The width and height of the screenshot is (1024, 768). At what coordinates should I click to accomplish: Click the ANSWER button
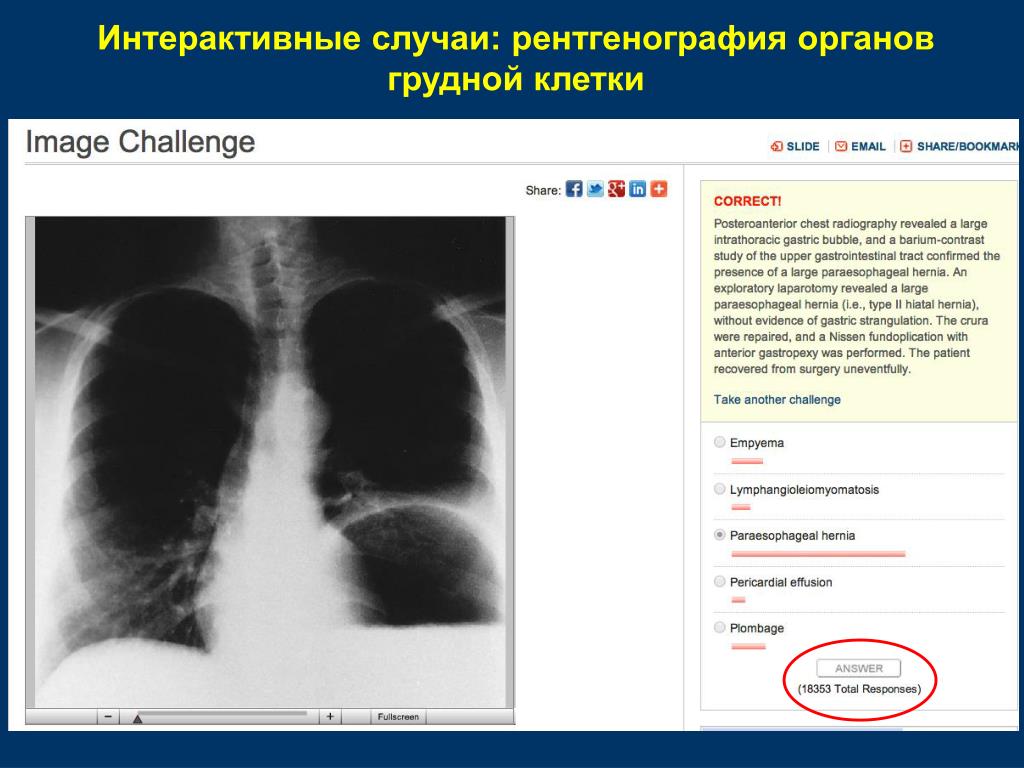pos(859,668)
